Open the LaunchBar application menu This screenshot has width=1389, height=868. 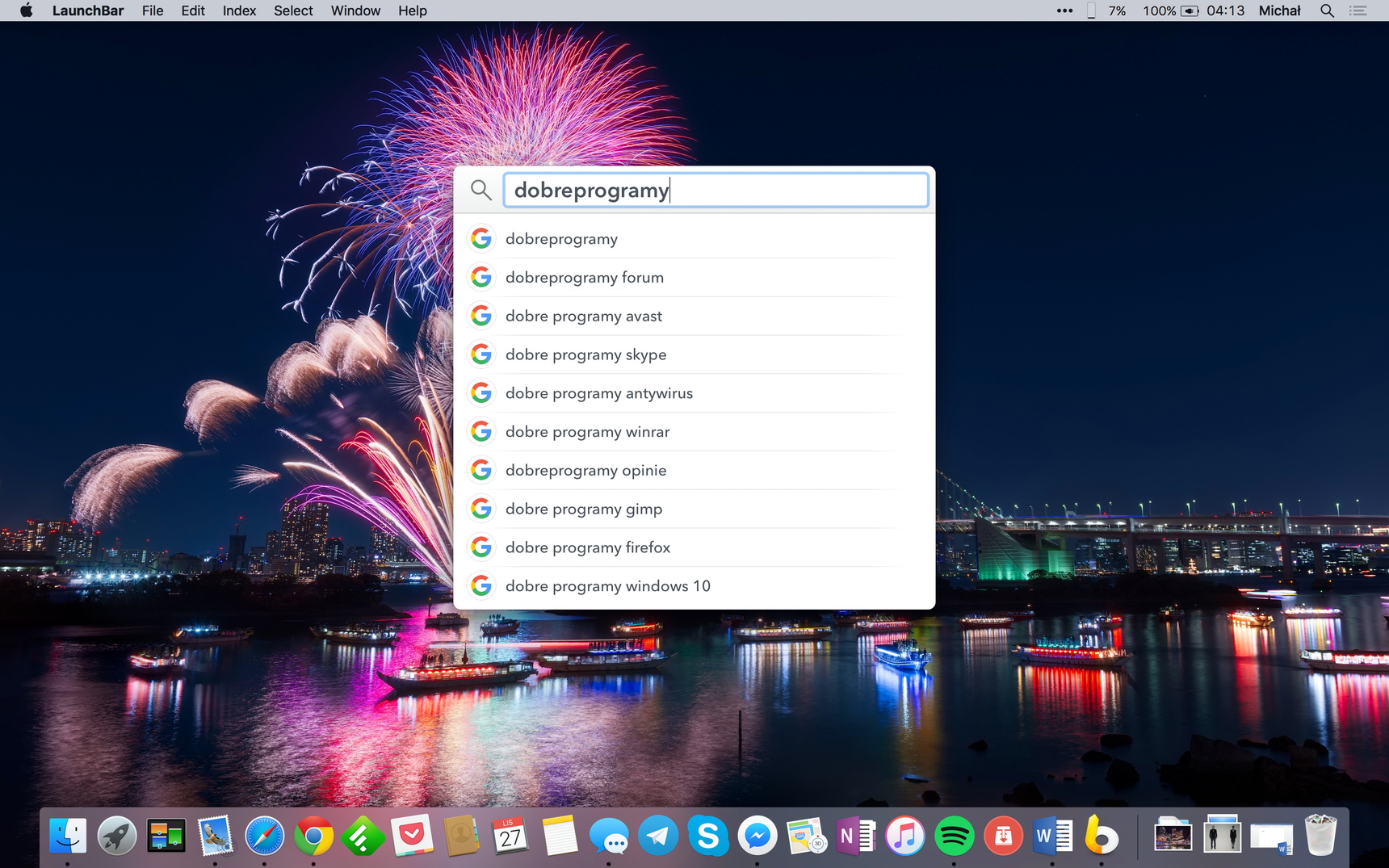point(88,10)
